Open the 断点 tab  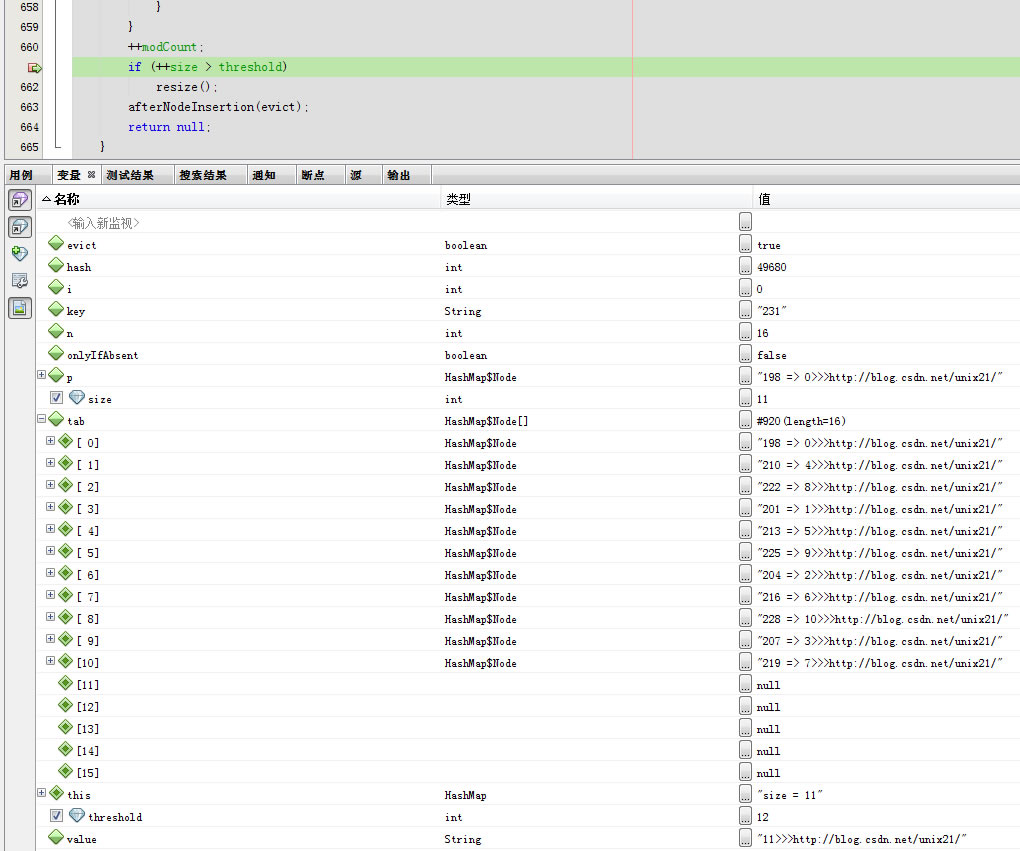coord(313,175)
